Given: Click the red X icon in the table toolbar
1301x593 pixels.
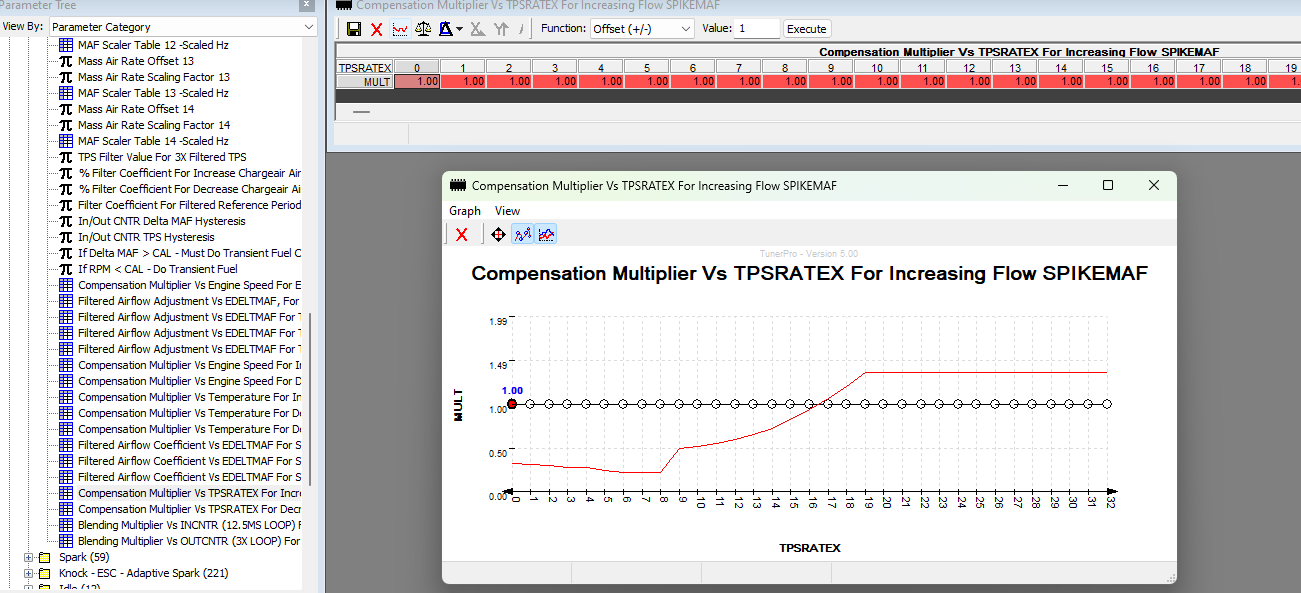Looking at the screenshot, I should [377, 29].
